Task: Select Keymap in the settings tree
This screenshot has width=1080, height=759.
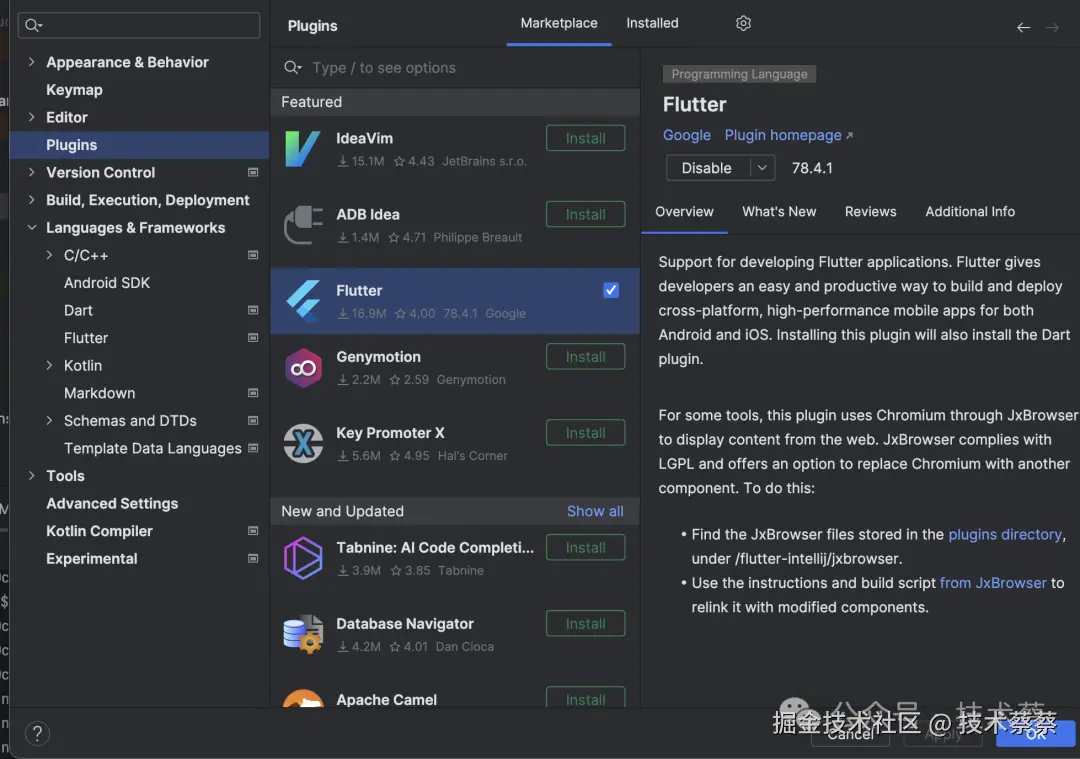Action: (74, 90)
